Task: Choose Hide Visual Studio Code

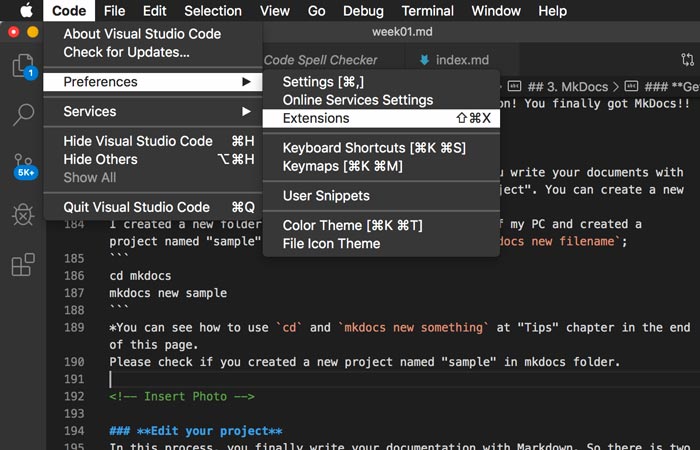Action: point(153,141)
